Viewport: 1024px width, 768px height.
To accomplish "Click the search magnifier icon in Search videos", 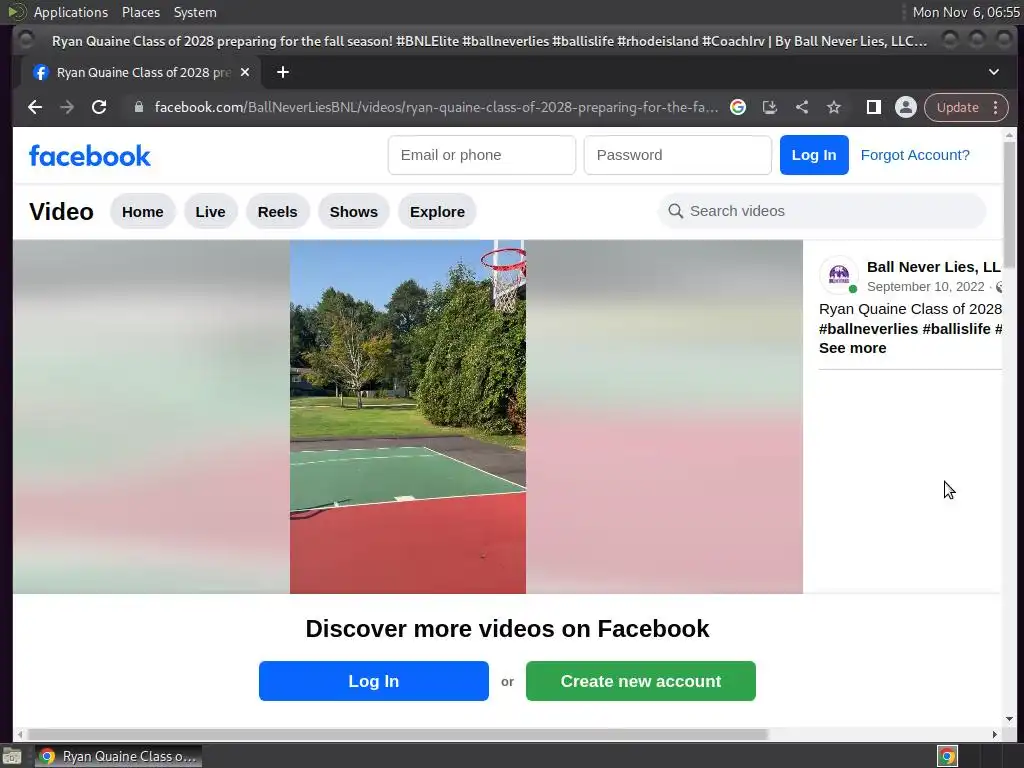I will pyautogui.click(x=675, y=211).
